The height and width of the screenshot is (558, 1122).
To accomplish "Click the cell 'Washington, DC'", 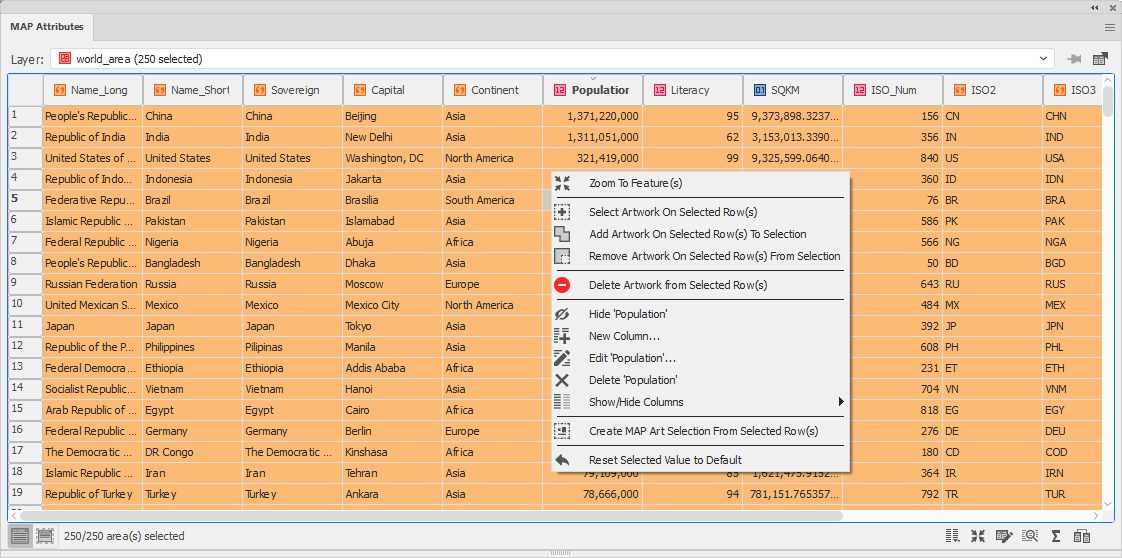I will pyautogui.click(x=393, y=158).
